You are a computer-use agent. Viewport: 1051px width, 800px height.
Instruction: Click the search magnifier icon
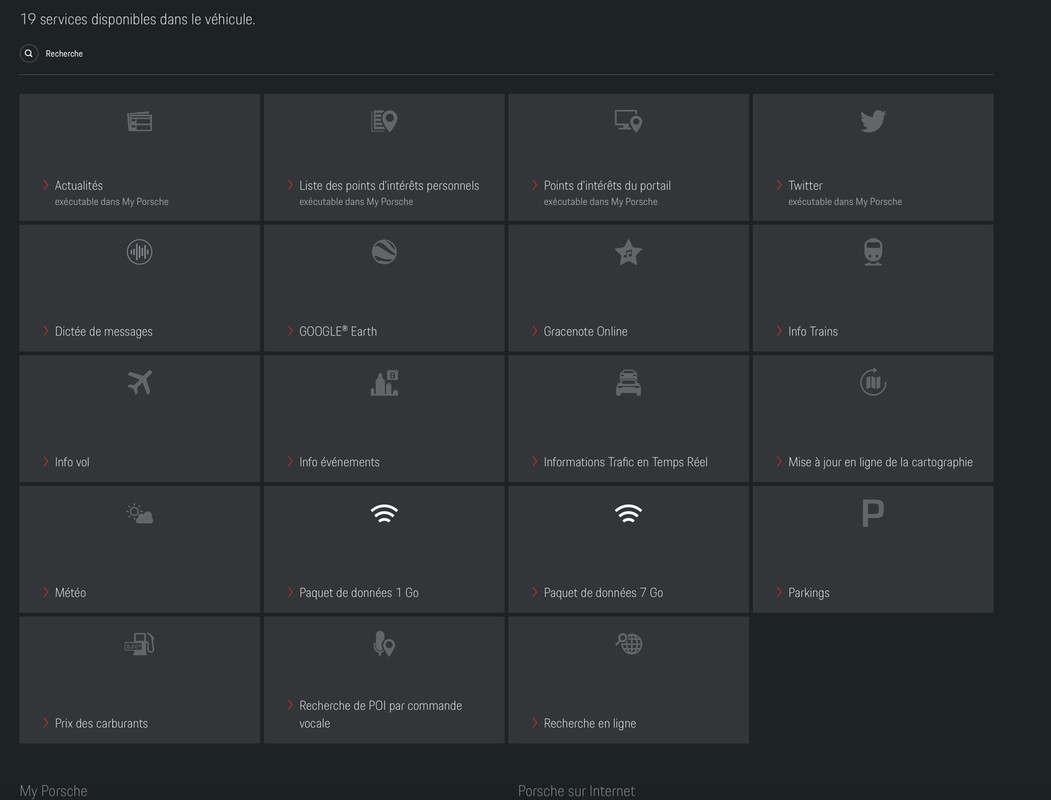pyautogui.click(x=29, y=53)
